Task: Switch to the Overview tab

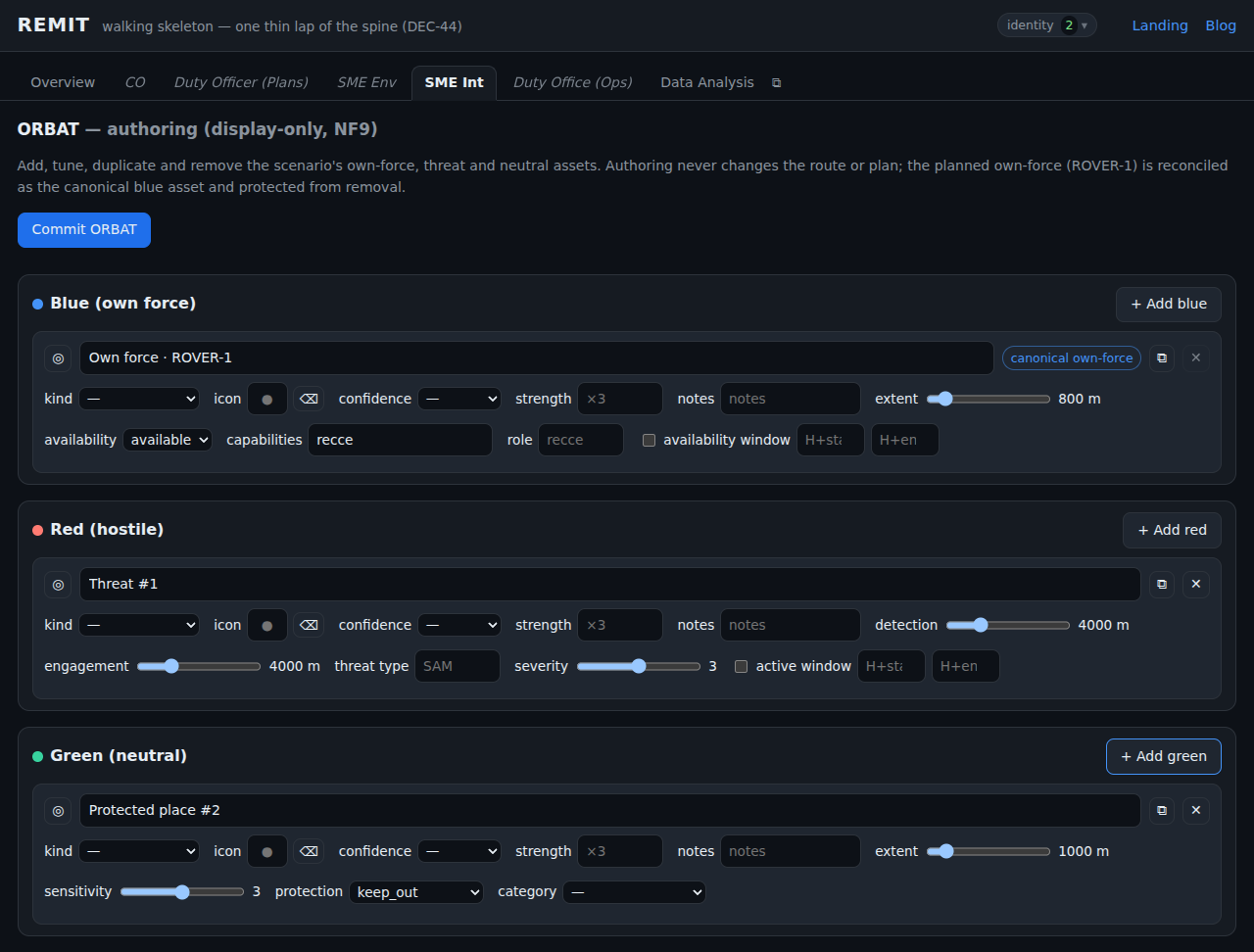Action: pos(63,83)
